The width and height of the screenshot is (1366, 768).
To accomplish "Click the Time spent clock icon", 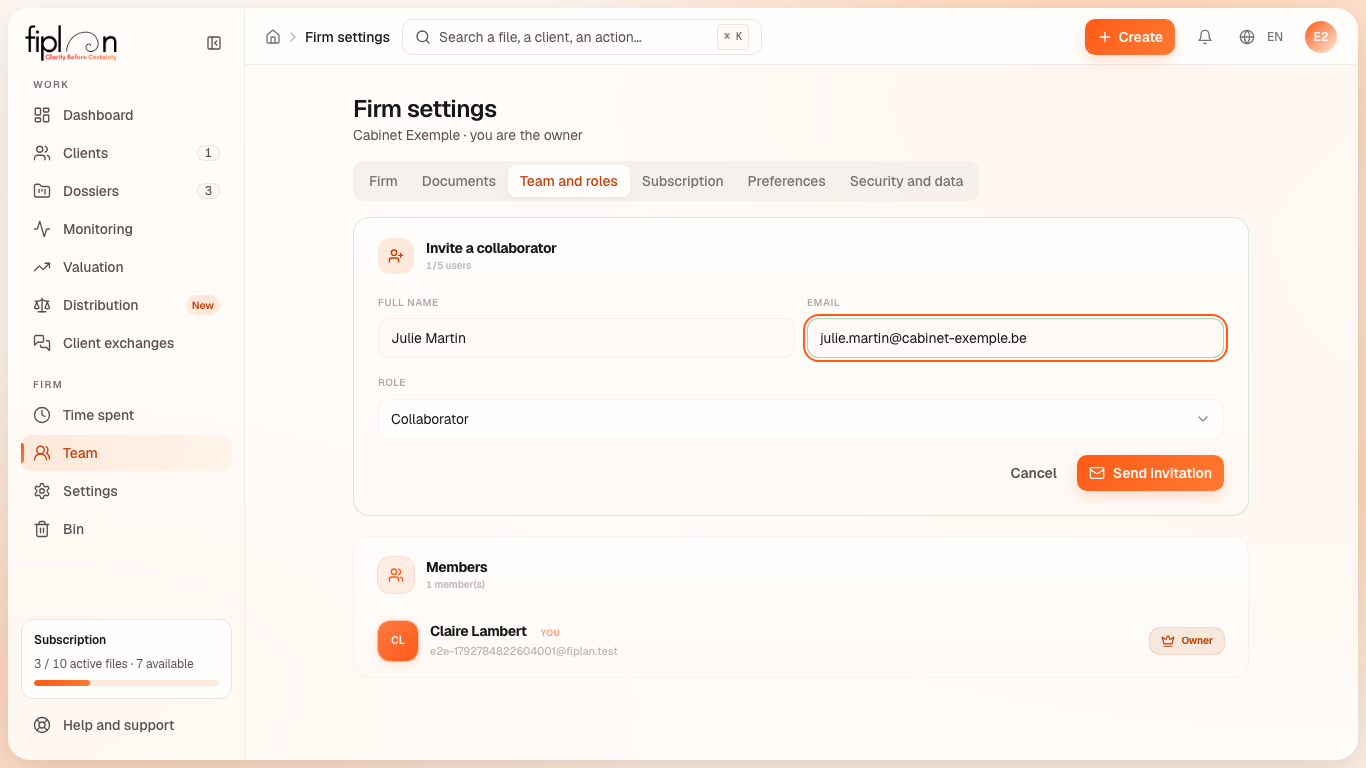I will click(42, 415).
